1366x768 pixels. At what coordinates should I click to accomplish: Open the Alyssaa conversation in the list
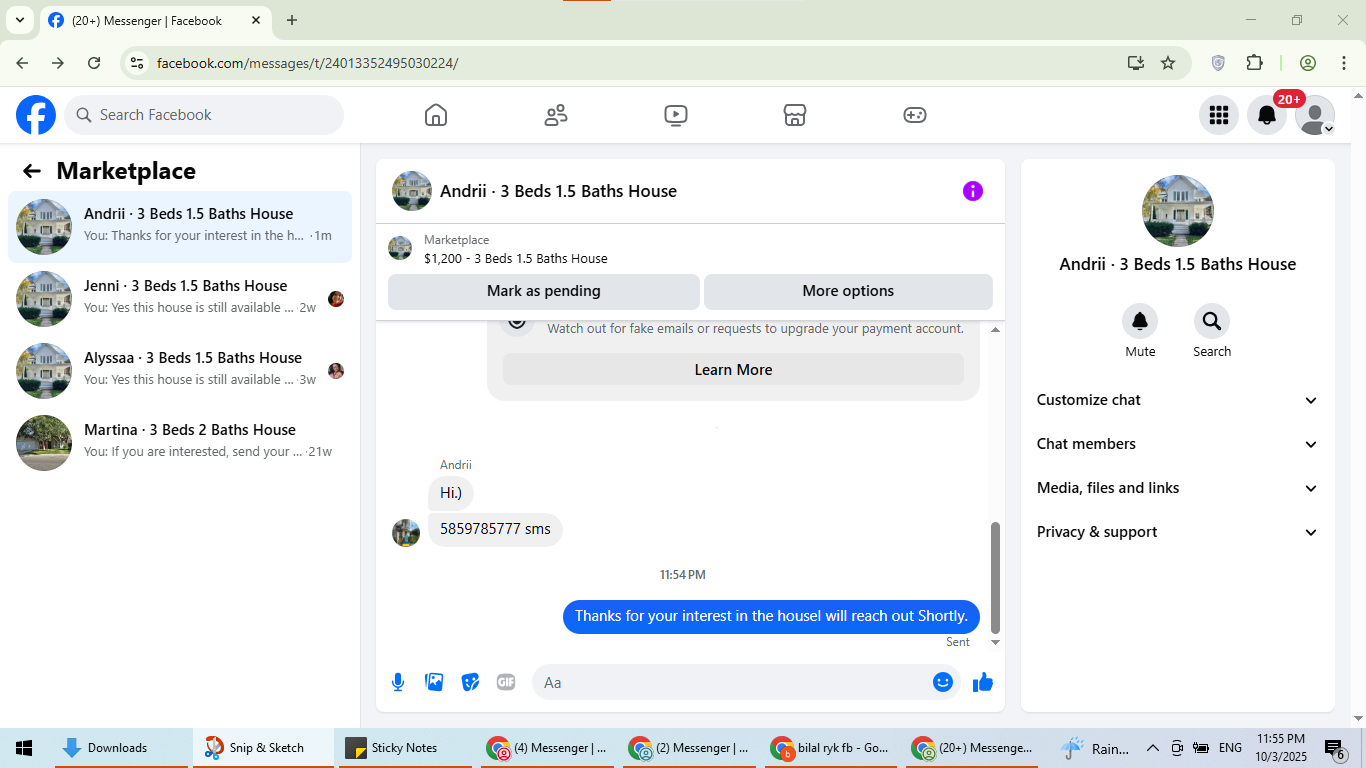coord(180,371)
